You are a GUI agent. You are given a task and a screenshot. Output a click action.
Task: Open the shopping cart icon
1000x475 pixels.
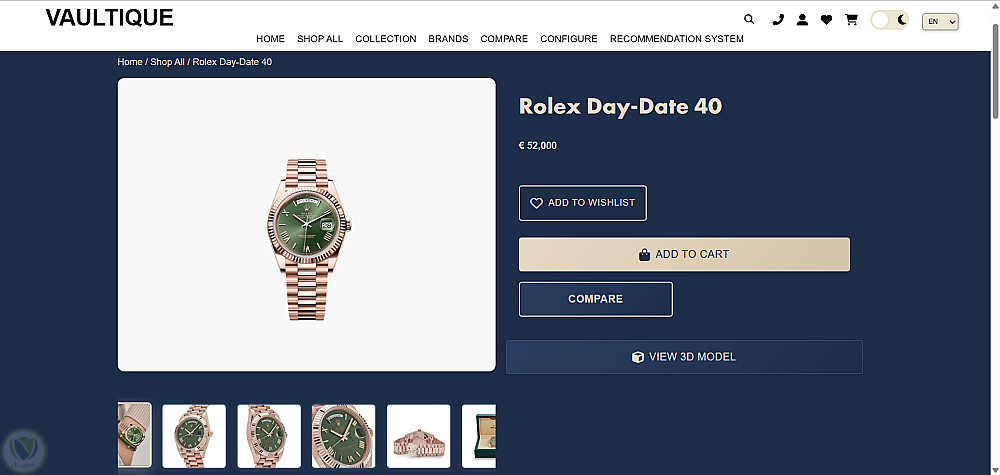pyautogui.click(x=851, y=19)
